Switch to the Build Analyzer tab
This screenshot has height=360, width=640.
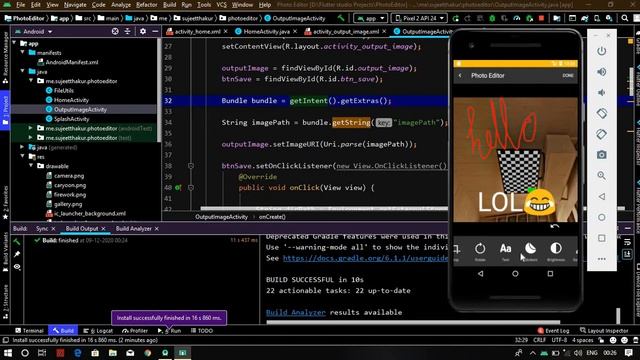pos(133,229)
